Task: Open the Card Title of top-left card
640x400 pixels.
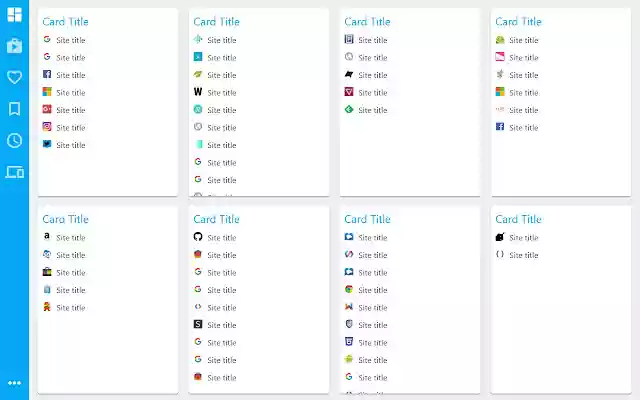Action: pos(65,21)
